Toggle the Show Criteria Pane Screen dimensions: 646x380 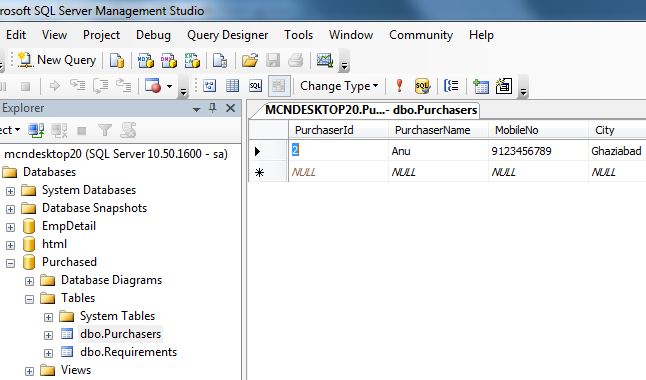232,86
